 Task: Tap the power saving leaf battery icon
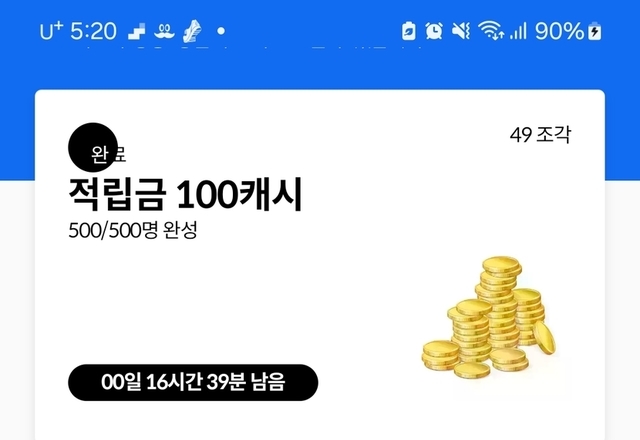coord(409,31)
